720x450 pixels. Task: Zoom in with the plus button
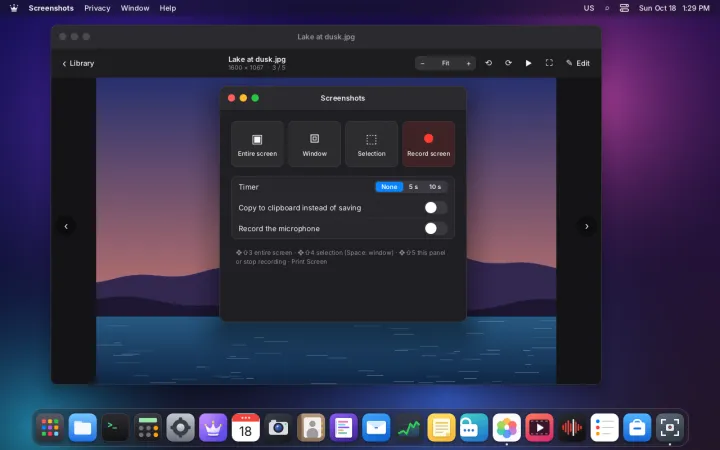(x=468, y=63)
